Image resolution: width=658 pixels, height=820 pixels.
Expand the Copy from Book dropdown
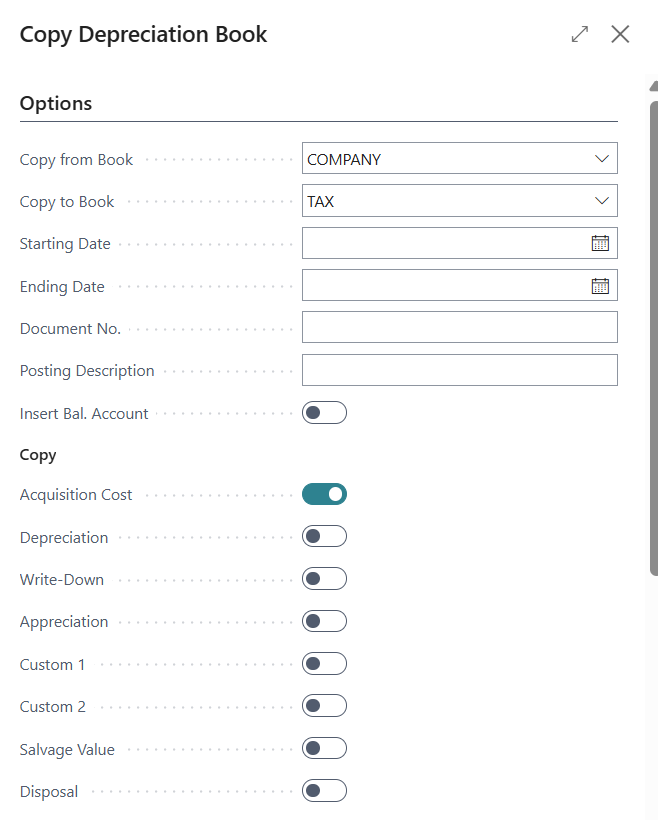tap(601, 159)
